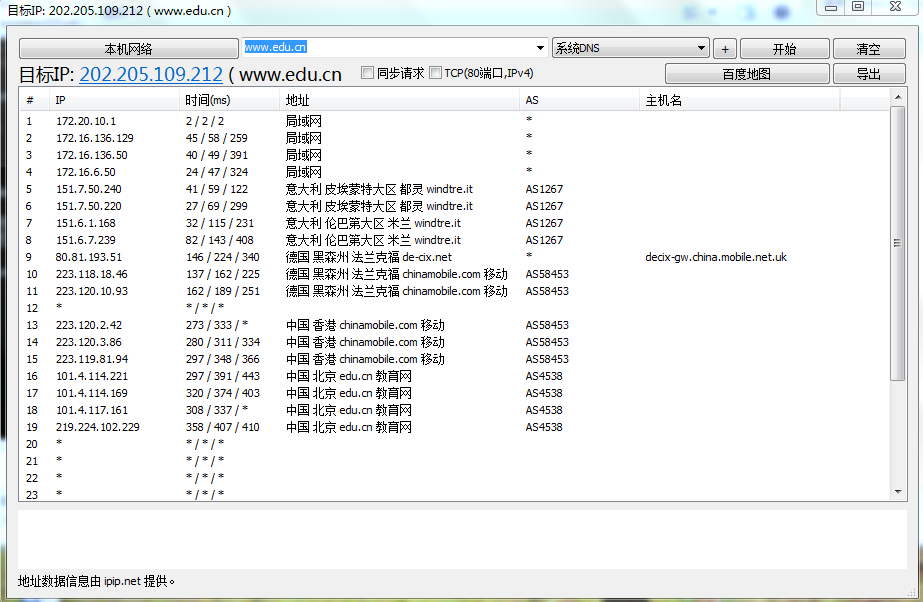Open 百度地图 map view

pyautogui.click(x=746, y=74)
